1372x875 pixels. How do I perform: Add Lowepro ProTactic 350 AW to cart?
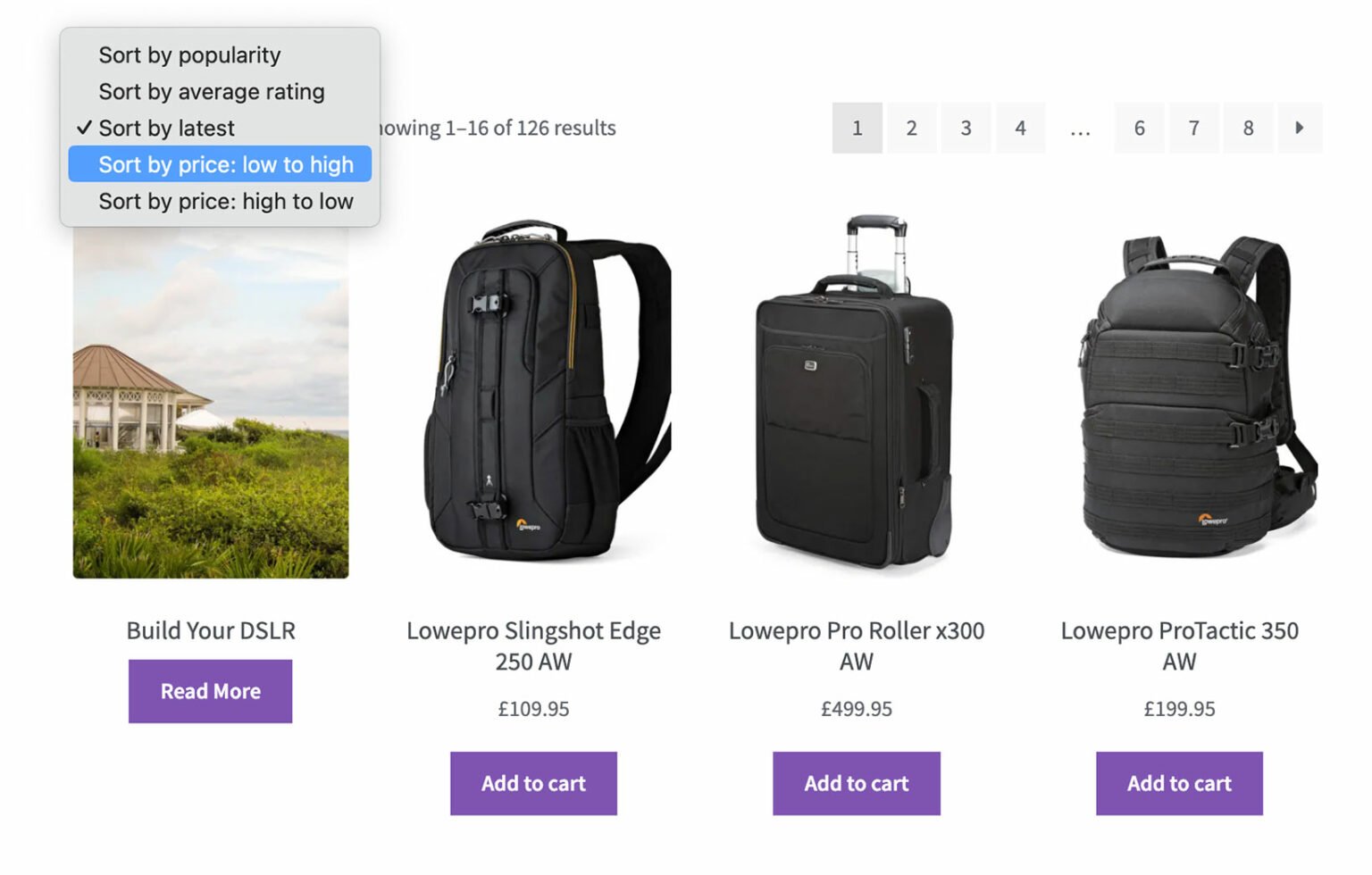[1179, 783]
